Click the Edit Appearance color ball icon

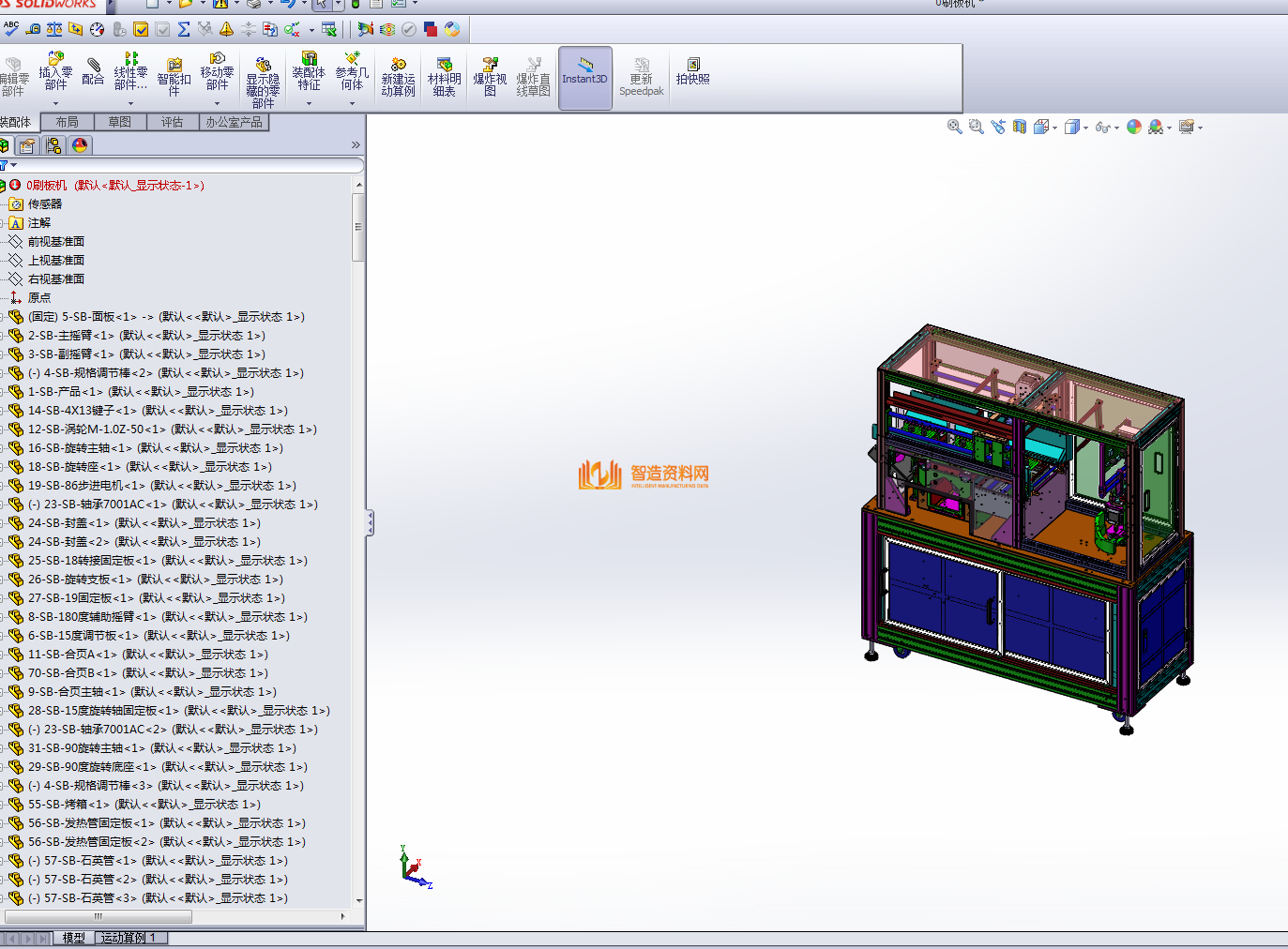(x=1134, y=127)
